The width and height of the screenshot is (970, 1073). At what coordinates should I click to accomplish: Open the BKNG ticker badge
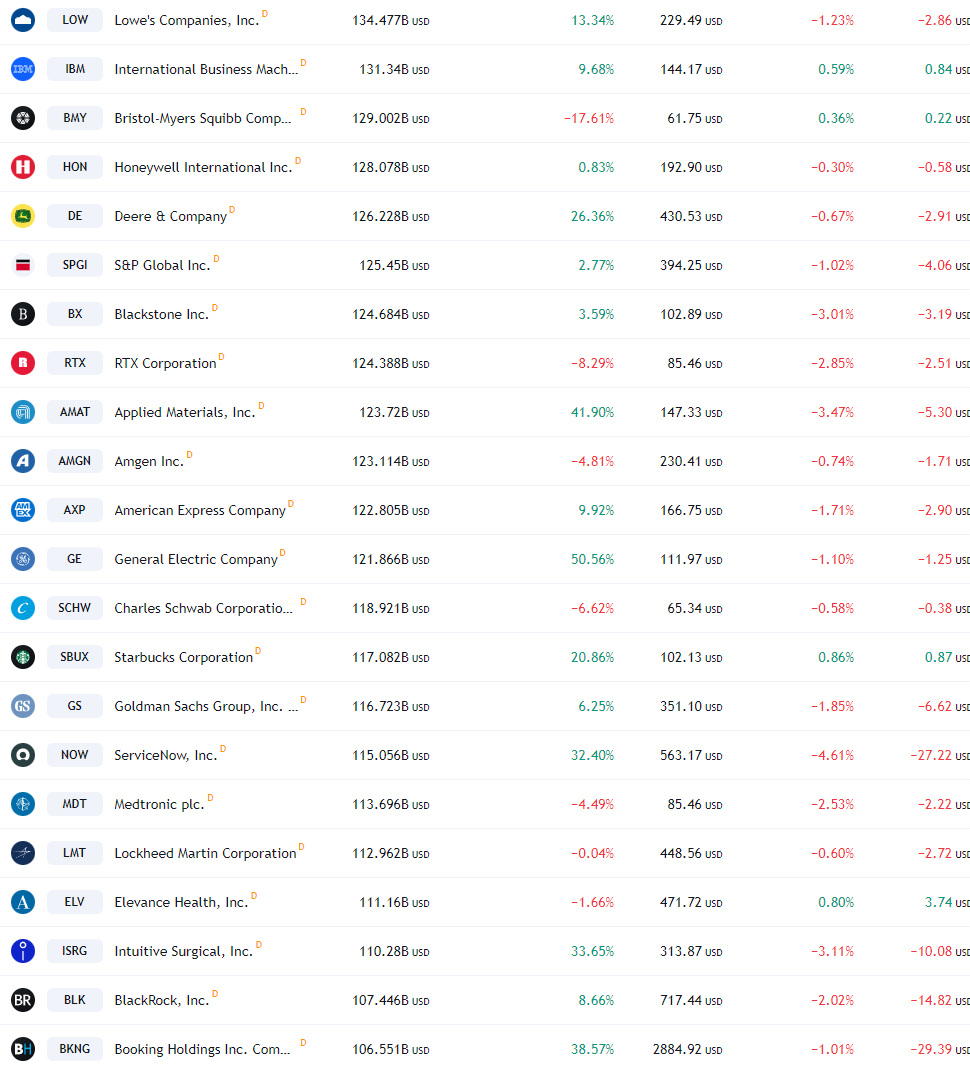(75, 1049)
